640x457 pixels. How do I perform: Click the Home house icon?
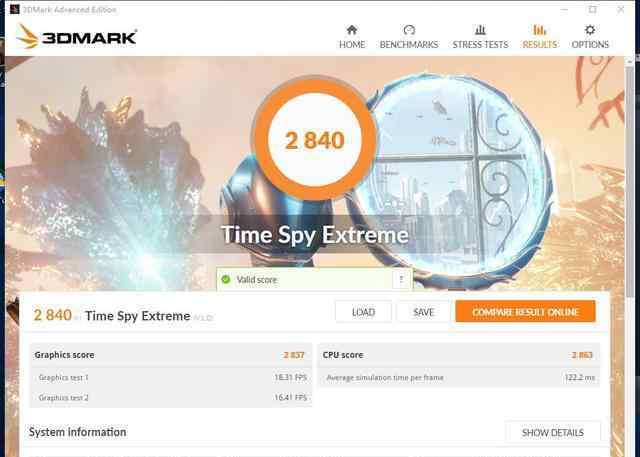[352, 30]
